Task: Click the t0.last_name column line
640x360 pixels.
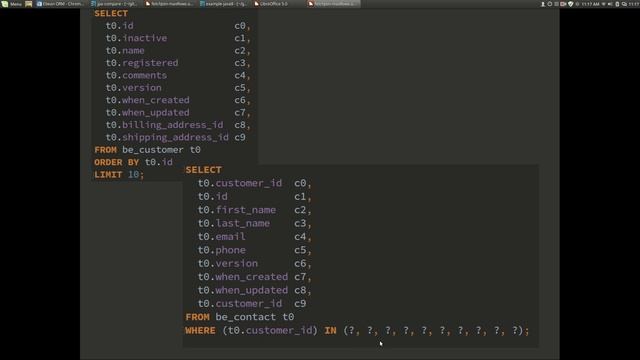Action: [x=255, y=223]
